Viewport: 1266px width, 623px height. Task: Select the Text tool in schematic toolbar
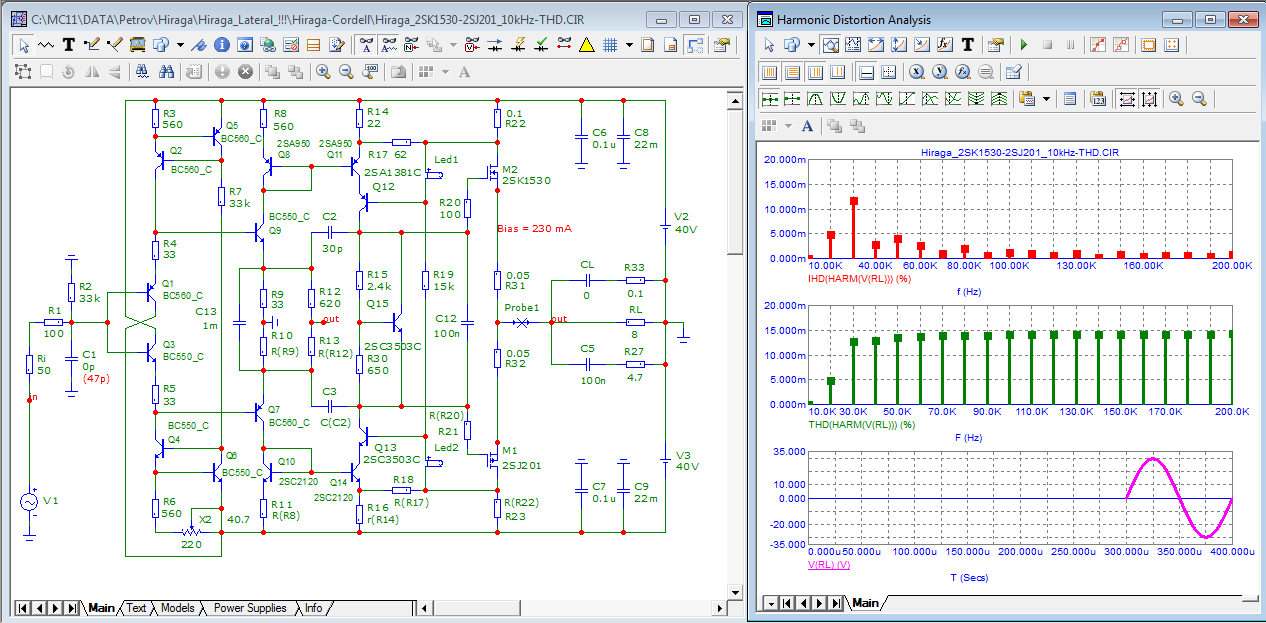69,45
